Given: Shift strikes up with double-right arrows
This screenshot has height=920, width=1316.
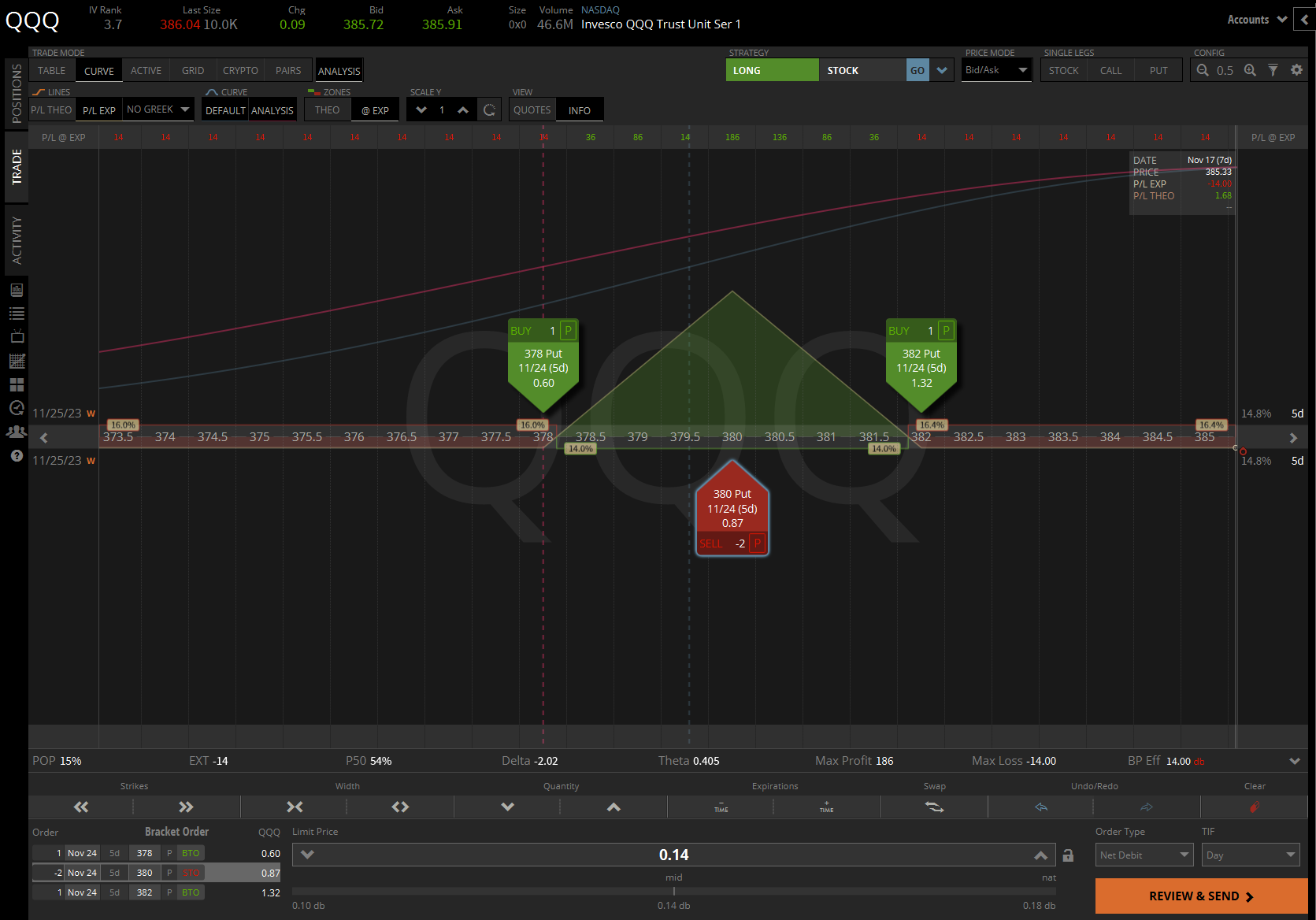Looking at the screenshot, I should tap(186, 807).
